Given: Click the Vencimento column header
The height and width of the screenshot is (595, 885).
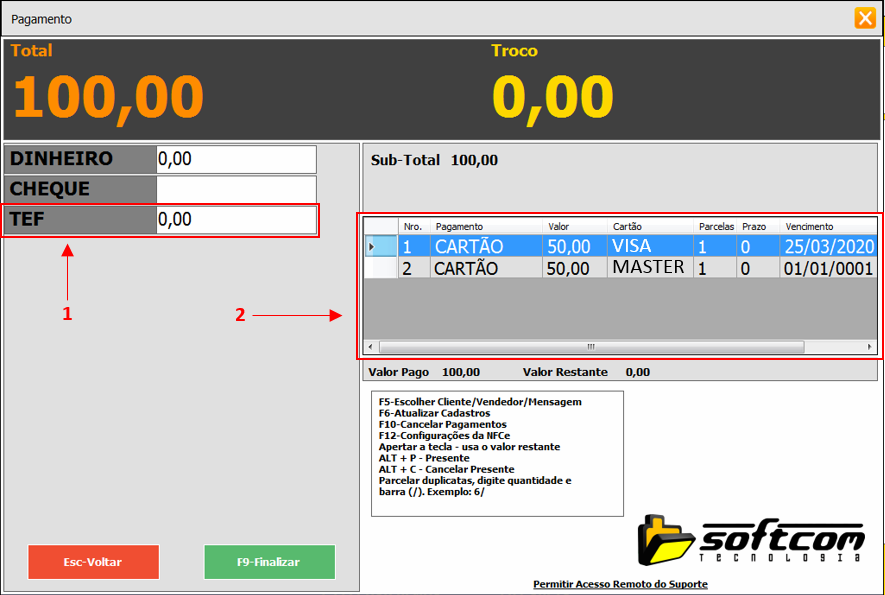Looking at the screenshot, I should [828, 227].
